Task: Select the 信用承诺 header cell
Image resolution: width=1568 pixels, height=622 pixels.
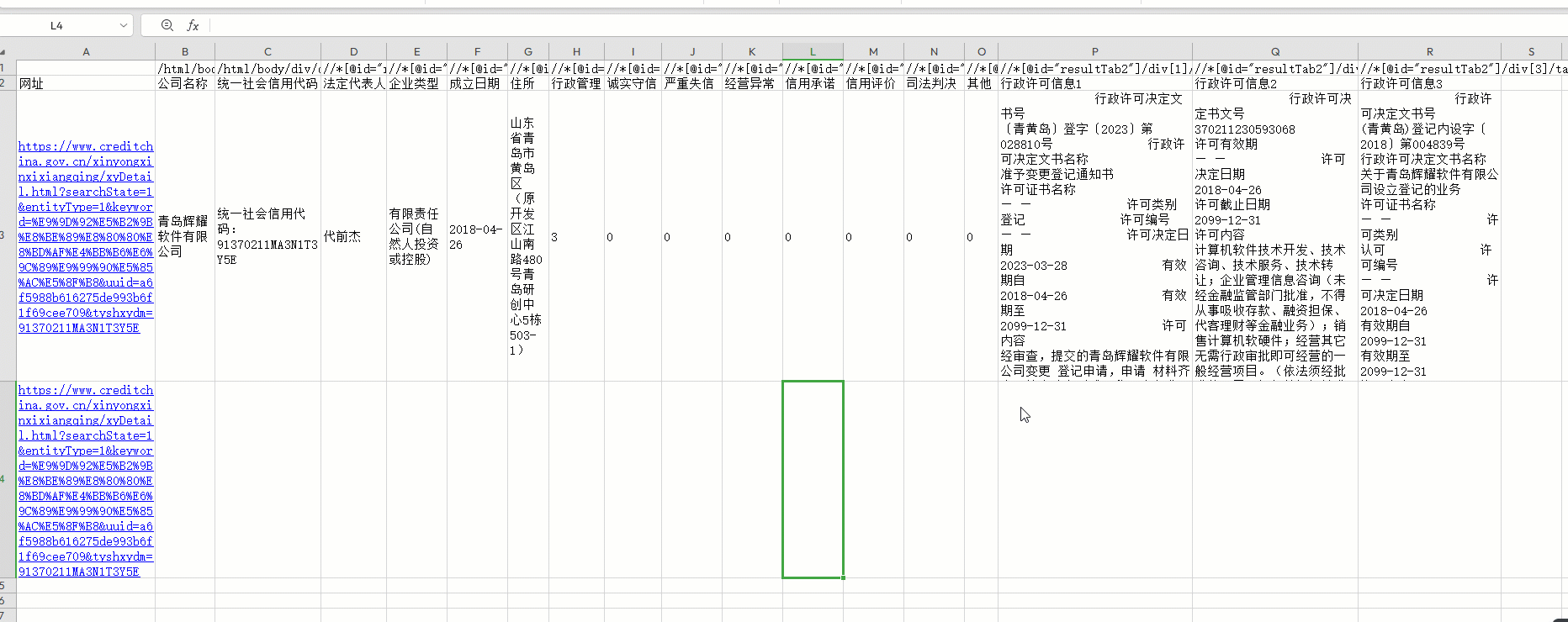Action: click(813, 83)
